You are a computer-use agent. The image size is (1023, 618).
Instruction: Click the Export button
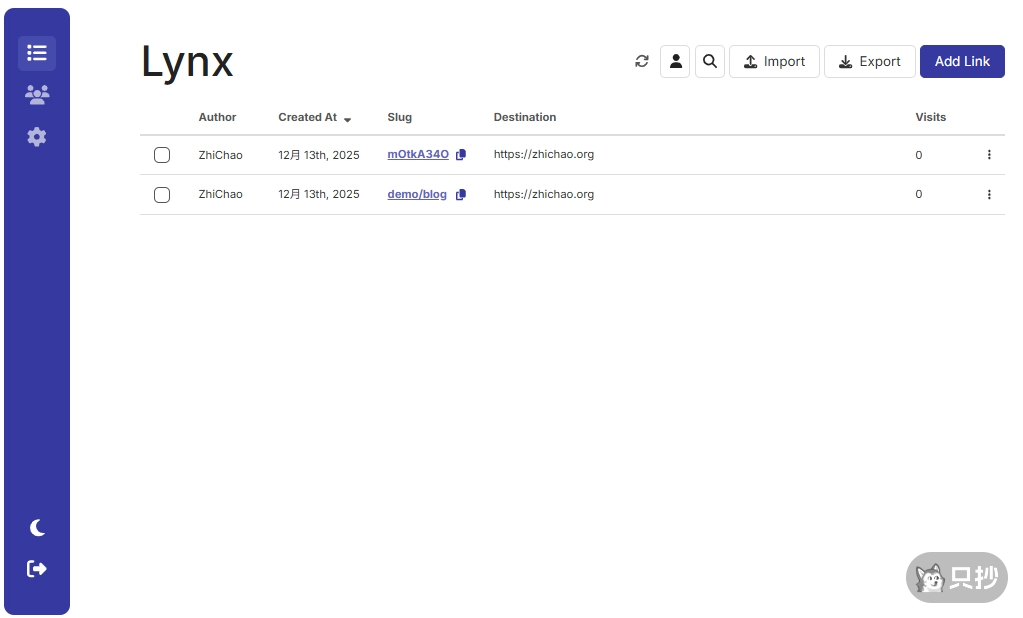869,61
